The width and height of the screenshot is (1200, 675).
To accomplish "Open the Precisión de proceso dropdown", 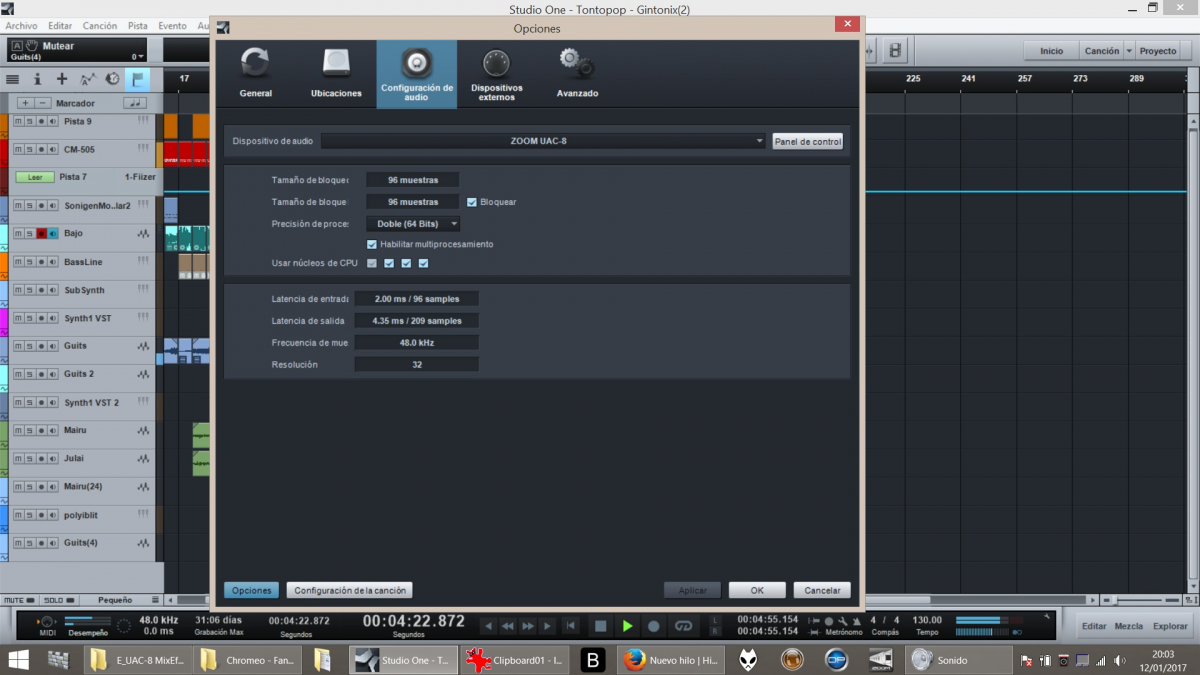I will (413, 223).
